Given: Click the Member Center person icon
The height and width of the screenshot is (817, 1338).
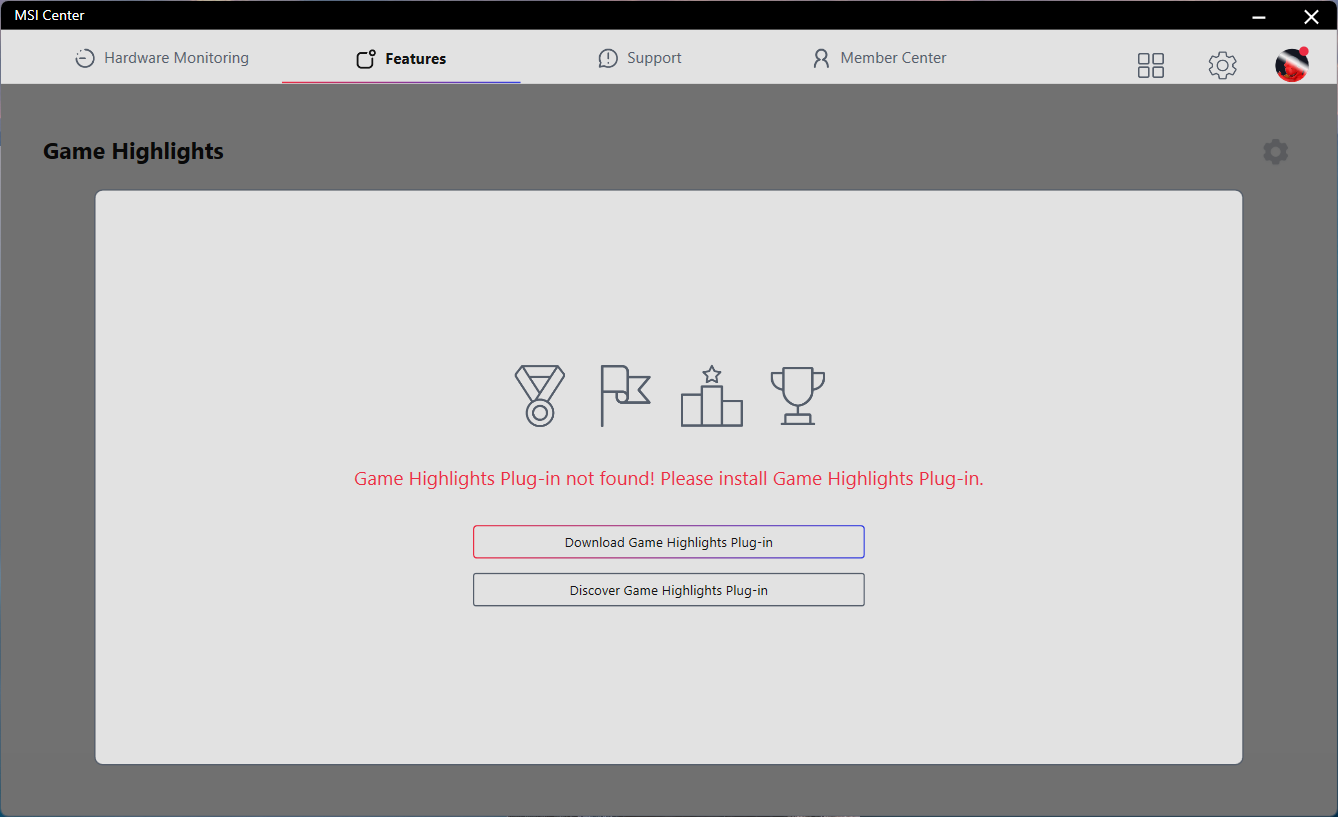Looking at the screenshot, I should (821, 59).
